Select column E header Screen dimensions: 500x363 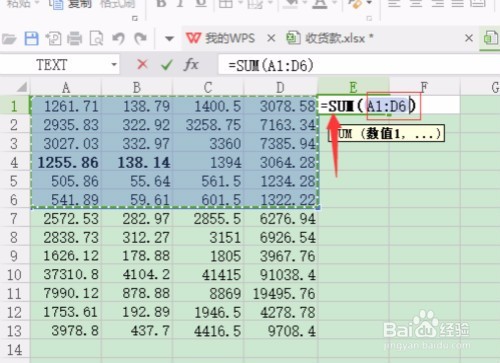click(353, 87)
